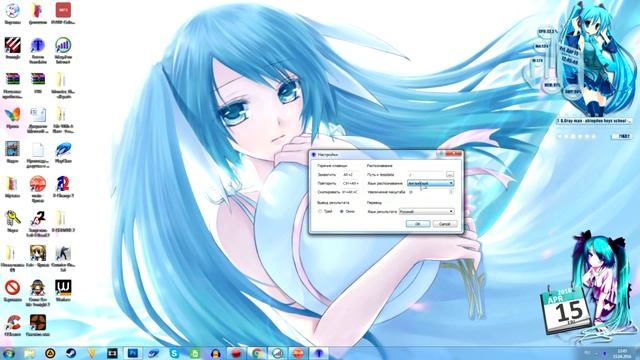
Task: Open the result language dropdown showing Русский
Action: click(x=427, y=211)
